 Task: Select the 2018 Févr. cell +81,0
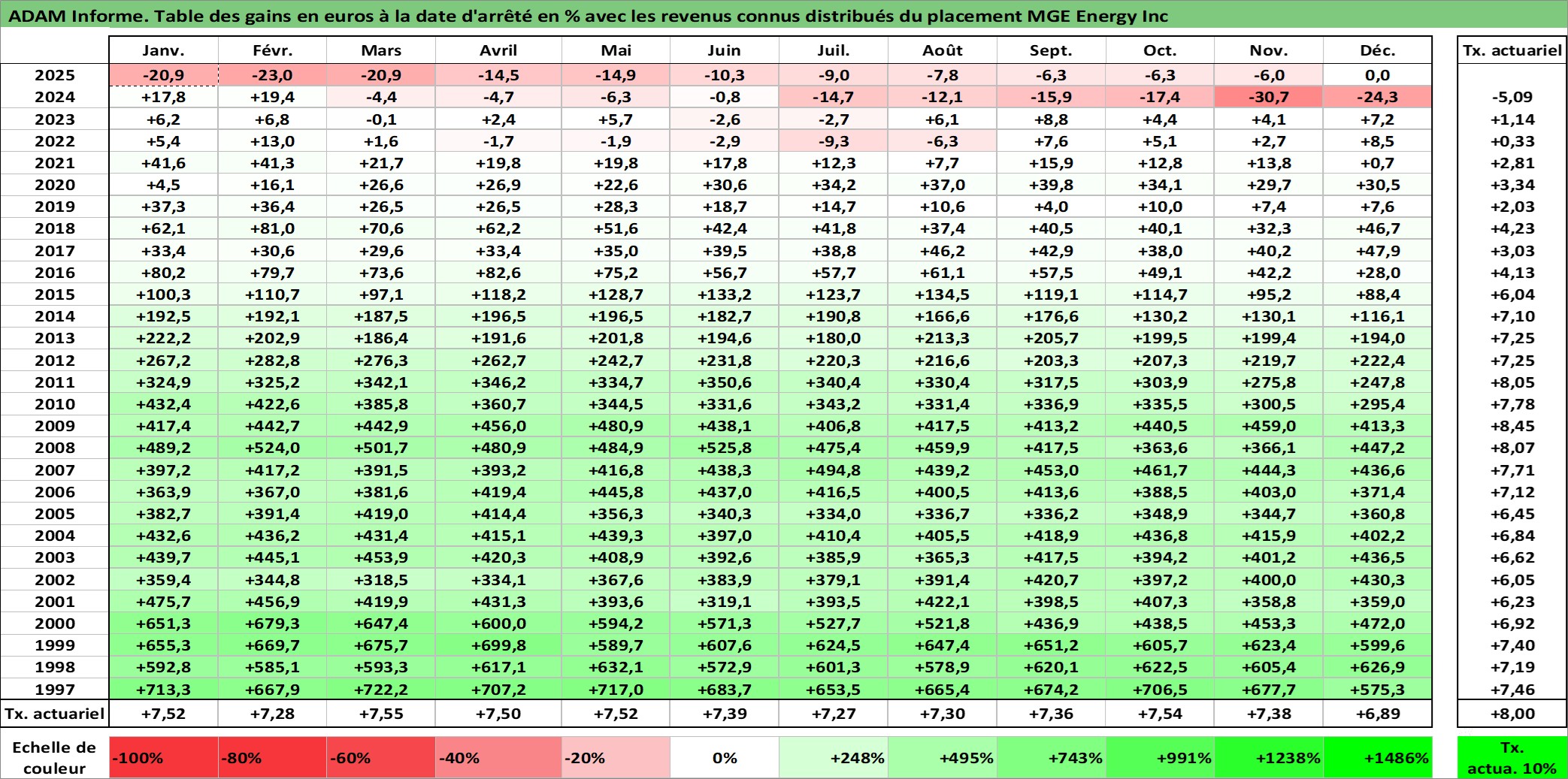272,228
